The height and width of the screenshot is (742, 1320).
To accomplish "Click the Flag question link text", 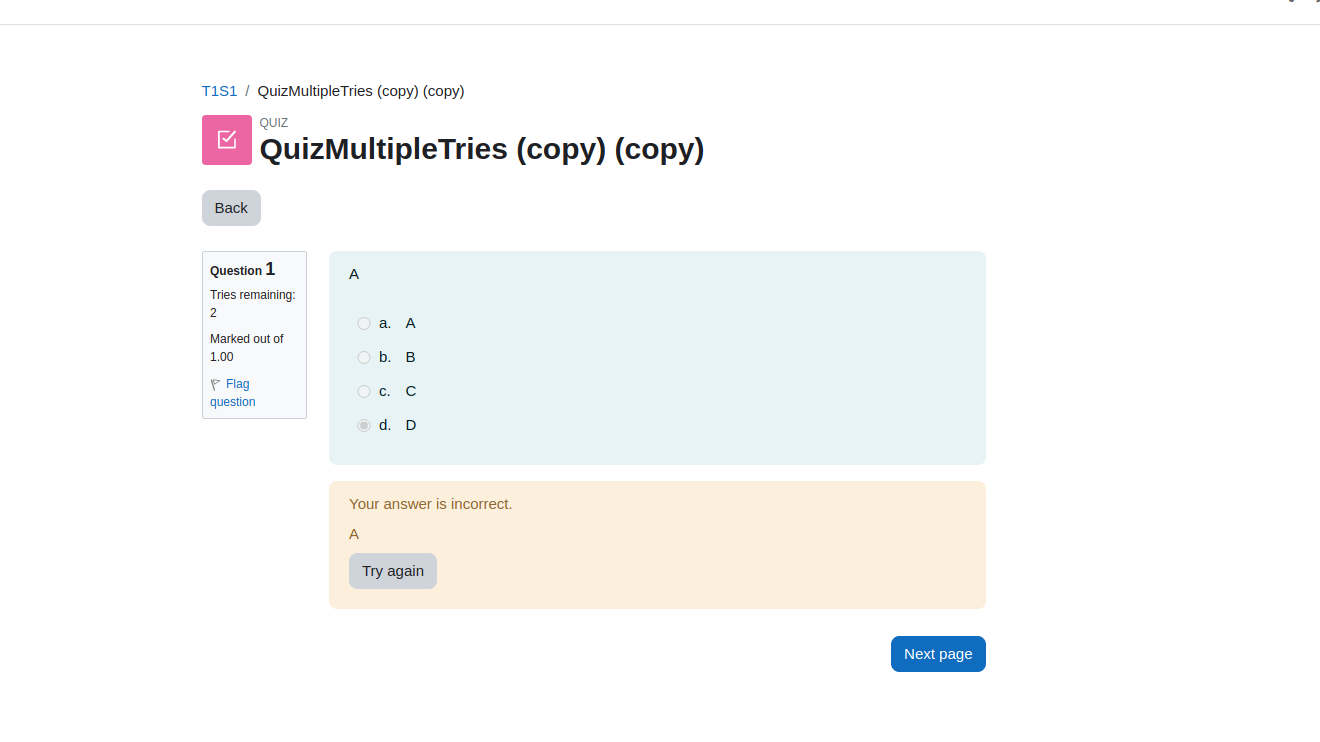I will coord(233,393).
